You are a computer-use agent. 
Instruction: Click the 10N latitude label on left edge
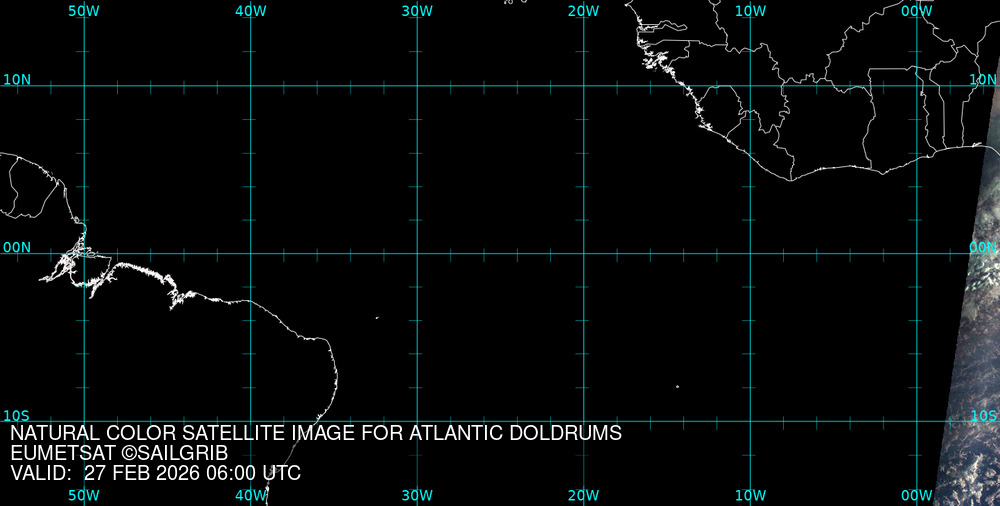click(x=17, y=79)
